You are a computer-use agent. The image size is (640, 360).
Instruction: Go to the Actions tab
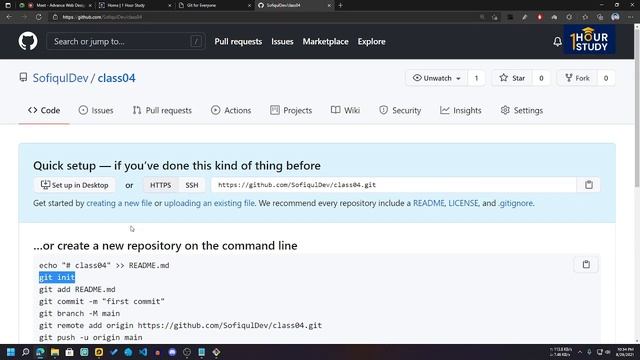pyautogui.click(x=231, y=110)
